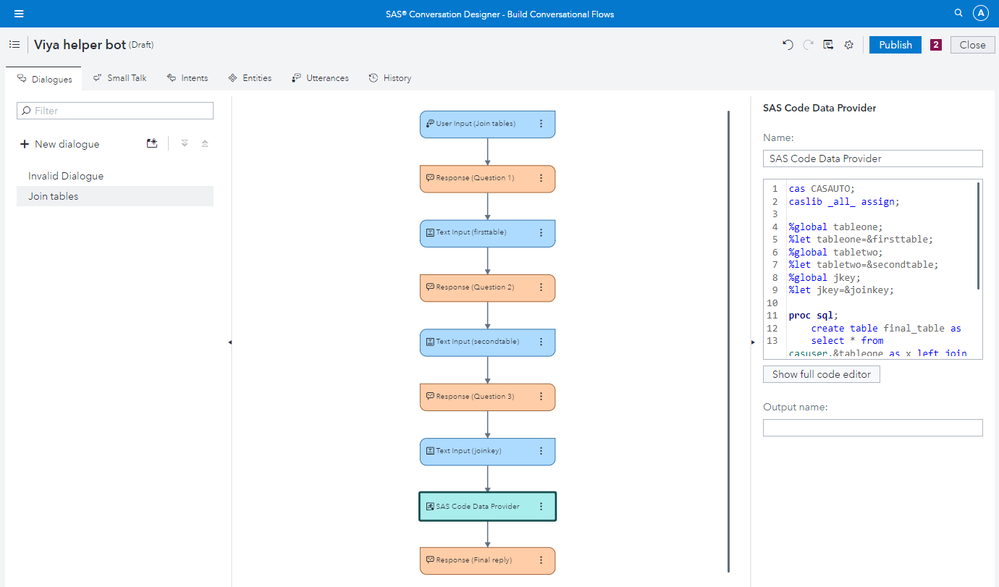Image resolution: width=999 pixels, height=587 pixels.
Task: Select the Invalid Dialogue item
Action: click(x=66, y=176)
